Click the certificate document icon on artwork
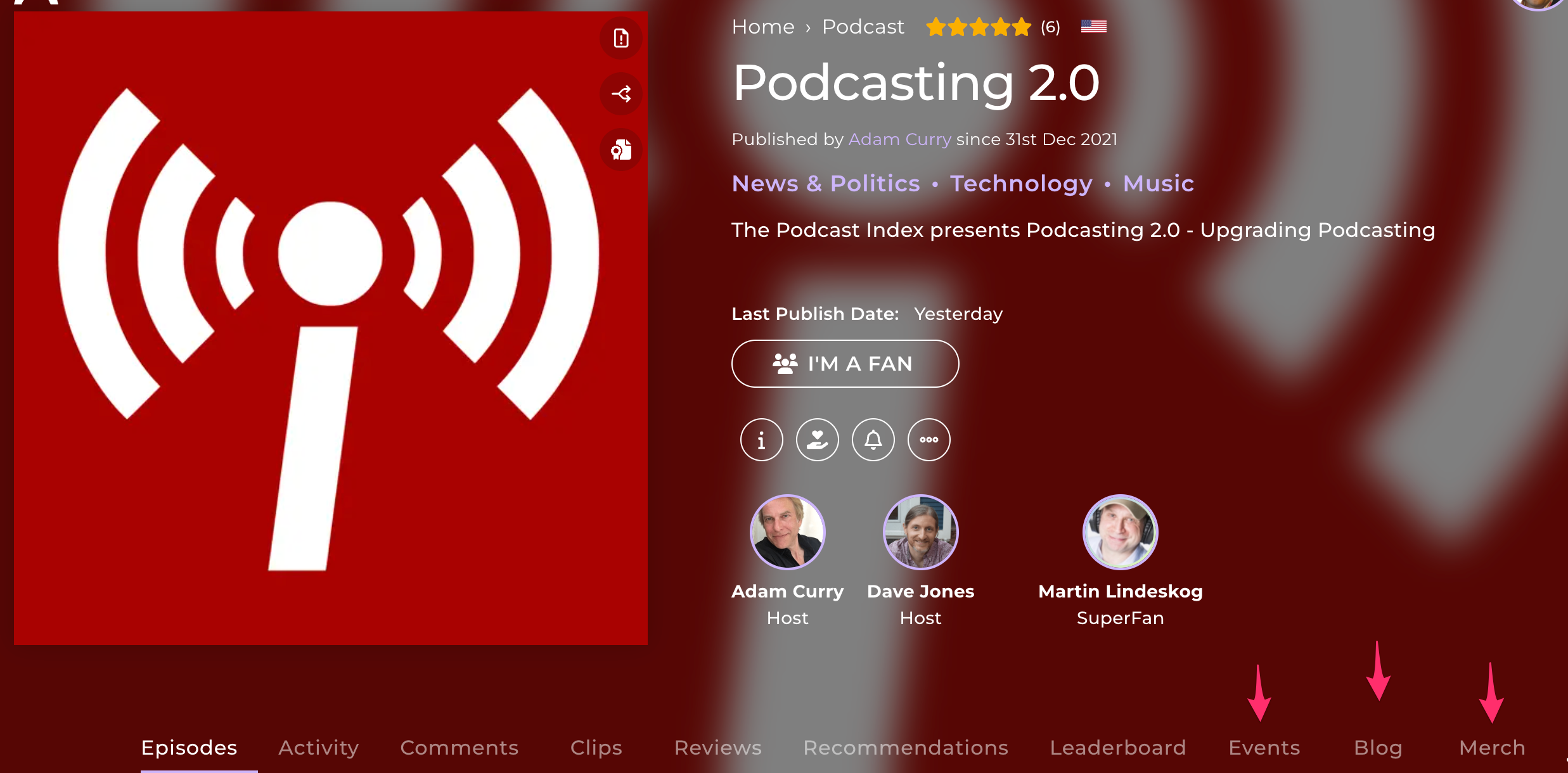 point(621,150)
